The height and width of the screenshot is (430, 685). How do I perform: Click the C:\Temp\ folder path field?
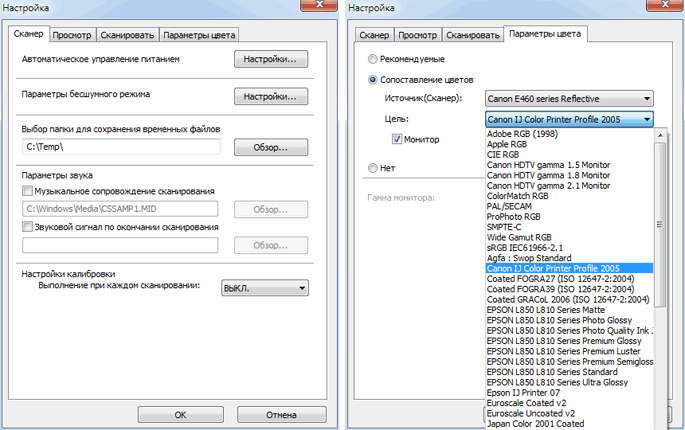pos(121,147)
